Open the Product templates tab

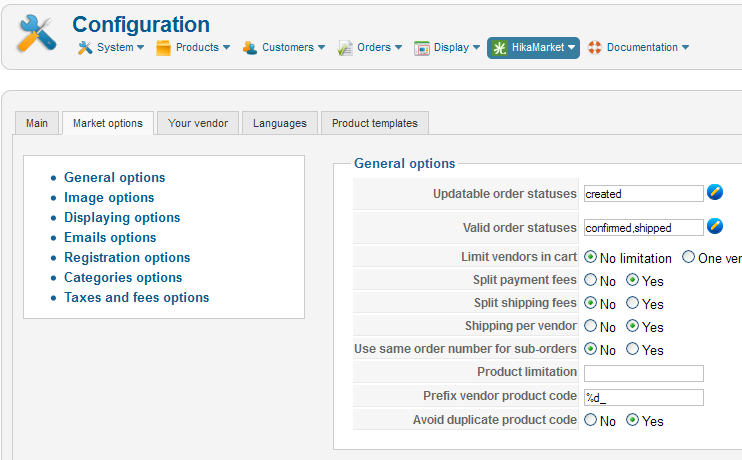[x=375, y=123]
